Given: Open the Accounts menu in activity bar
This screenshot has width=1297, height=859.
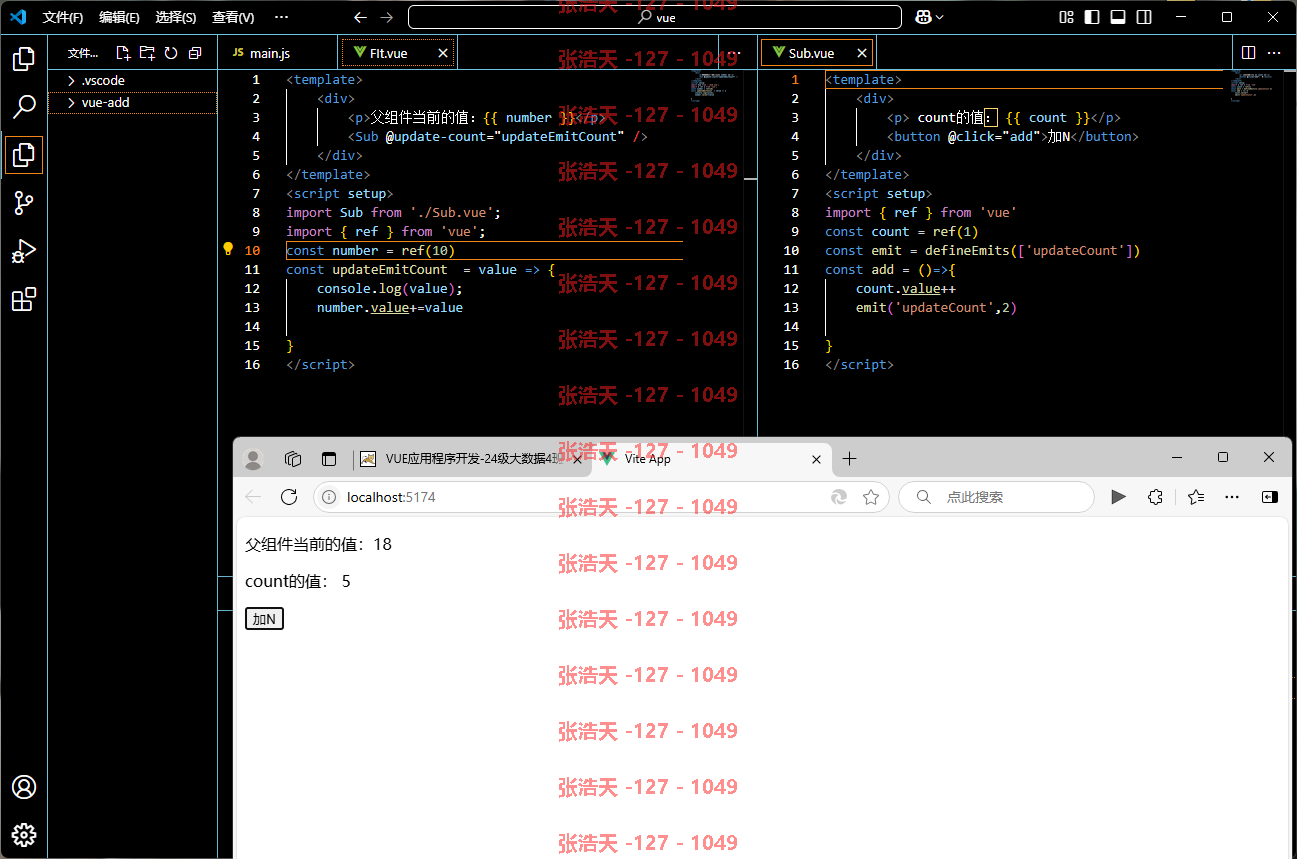Looking at the screenshot, I should click(24, 787).
